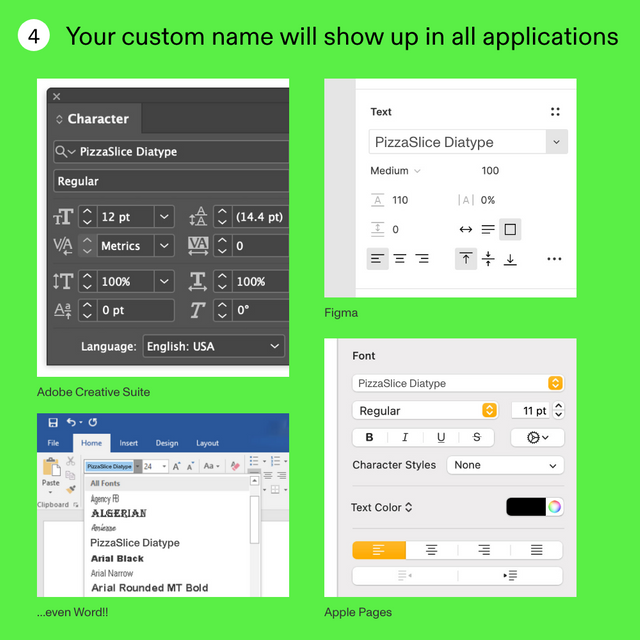Align text to bottom in Figma

click(x=510, y=260)
